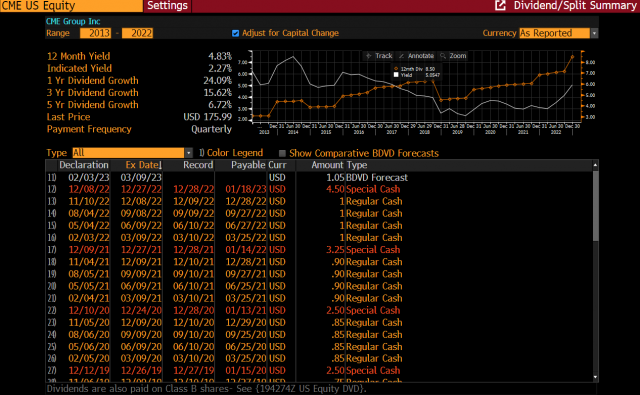Image resolution: width=640 pixels, height=395 pixels.
Task: Click 3 Yr Dividend Growth value 15.62%
Action: pos(218,93)
